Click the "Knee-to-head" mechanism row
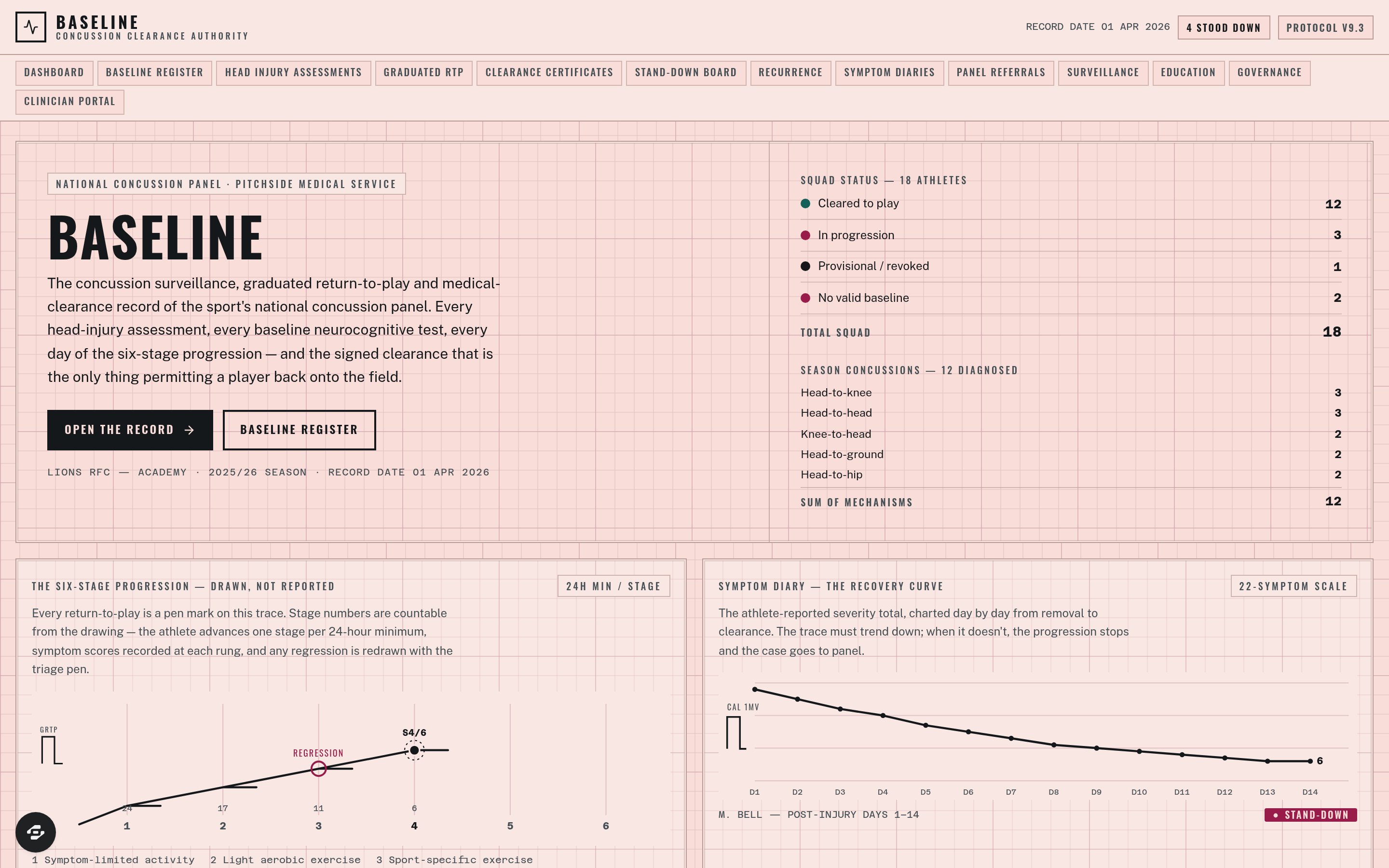The height and width of the screenshot is (868, 1389). 1071,434
